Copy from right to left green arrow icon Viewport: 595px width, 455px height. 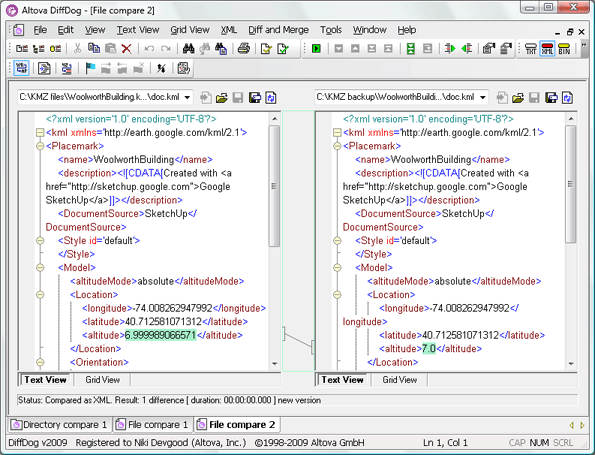click(466, 49)
